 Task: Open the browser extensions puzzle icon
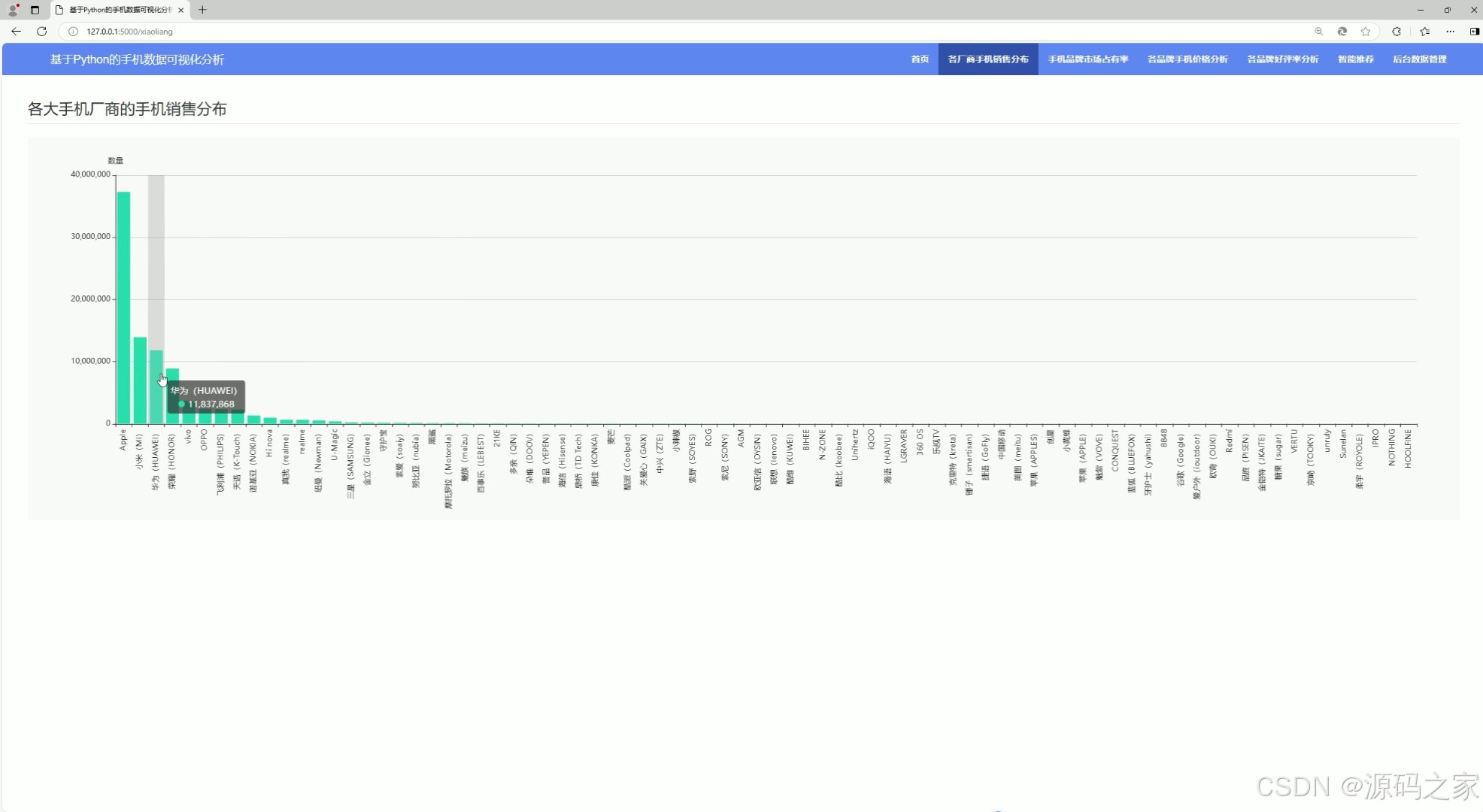point(1397,32)
